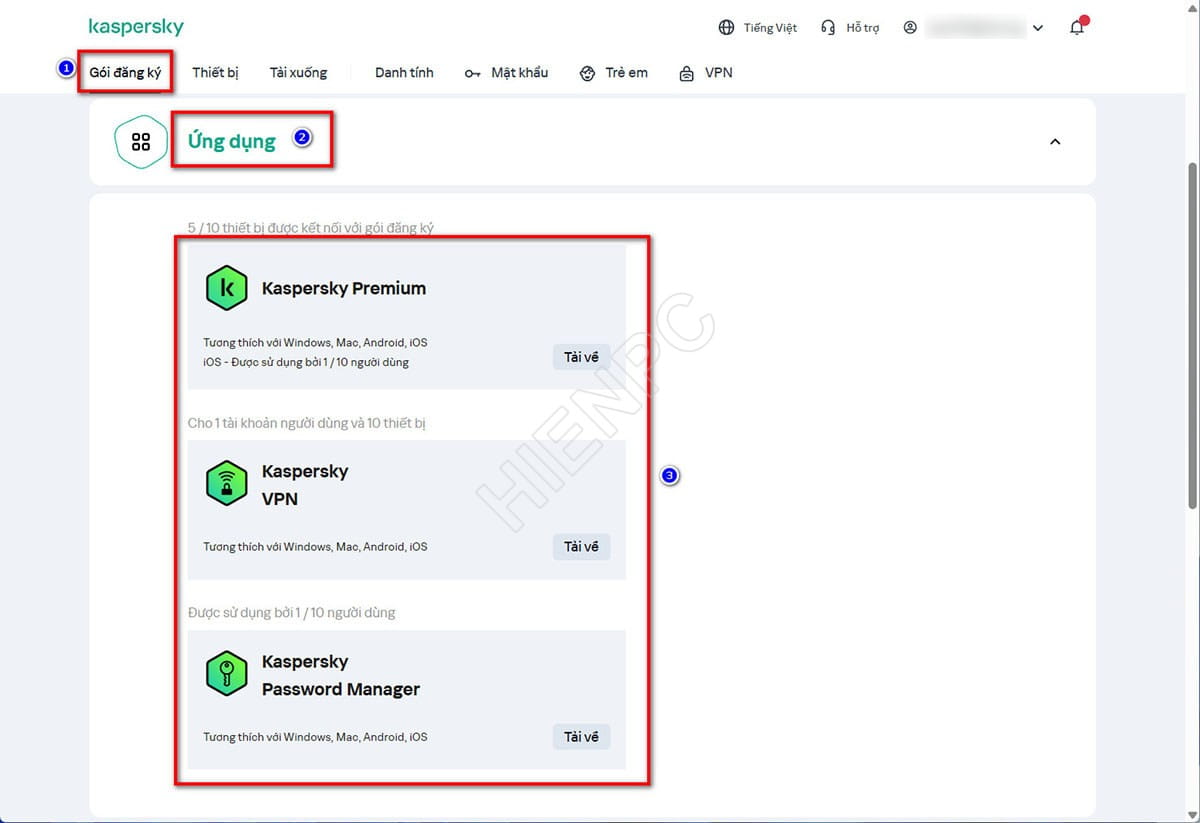Click the Kaspersky VPN wifi-lock icon
The height and width of the screenshot is (823, 1200).
[226, 484]
